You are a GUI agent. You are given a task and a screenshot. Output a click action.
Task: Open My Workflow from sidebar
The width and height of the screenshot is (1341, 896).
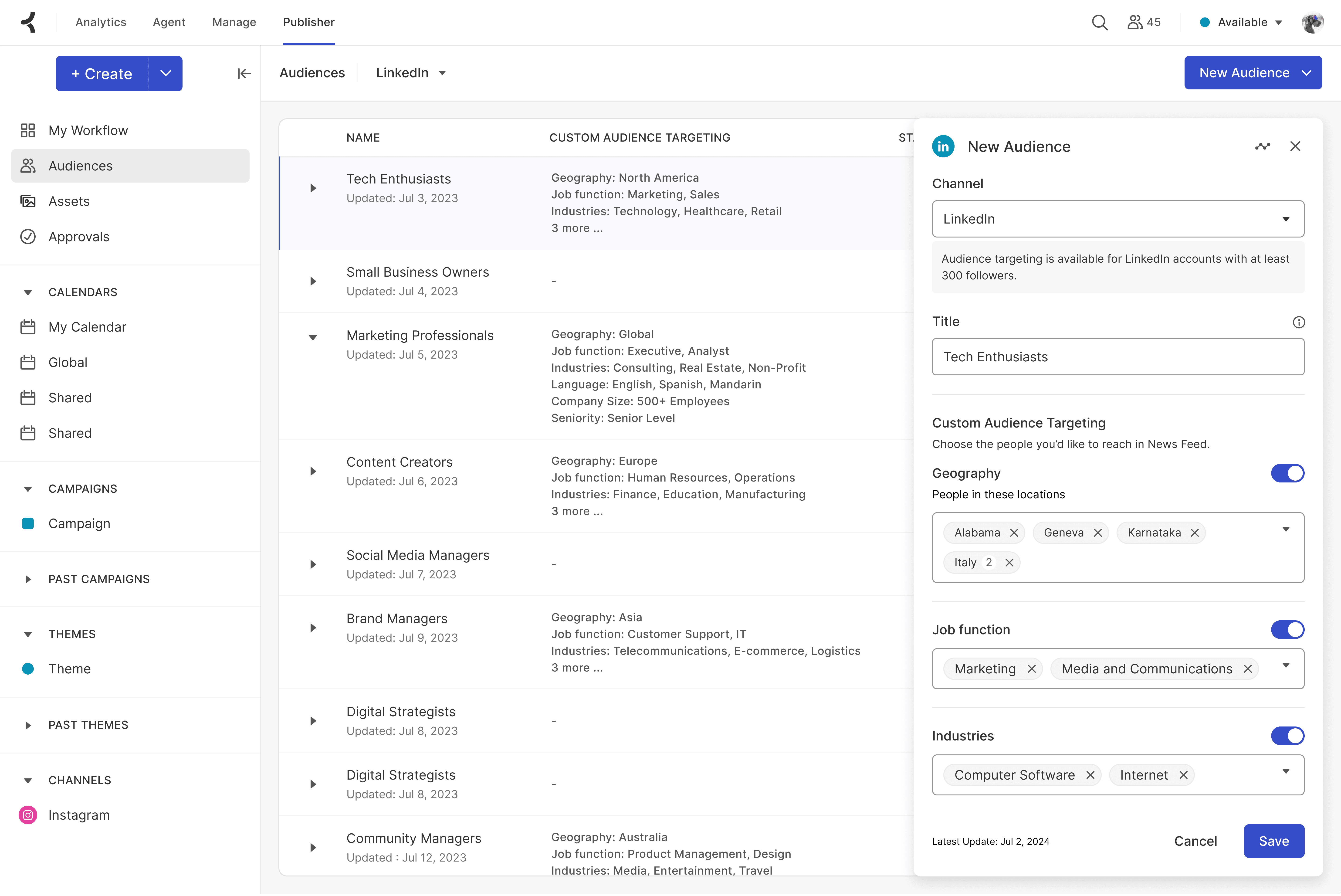pyautogui.click(x=88, y=130)
